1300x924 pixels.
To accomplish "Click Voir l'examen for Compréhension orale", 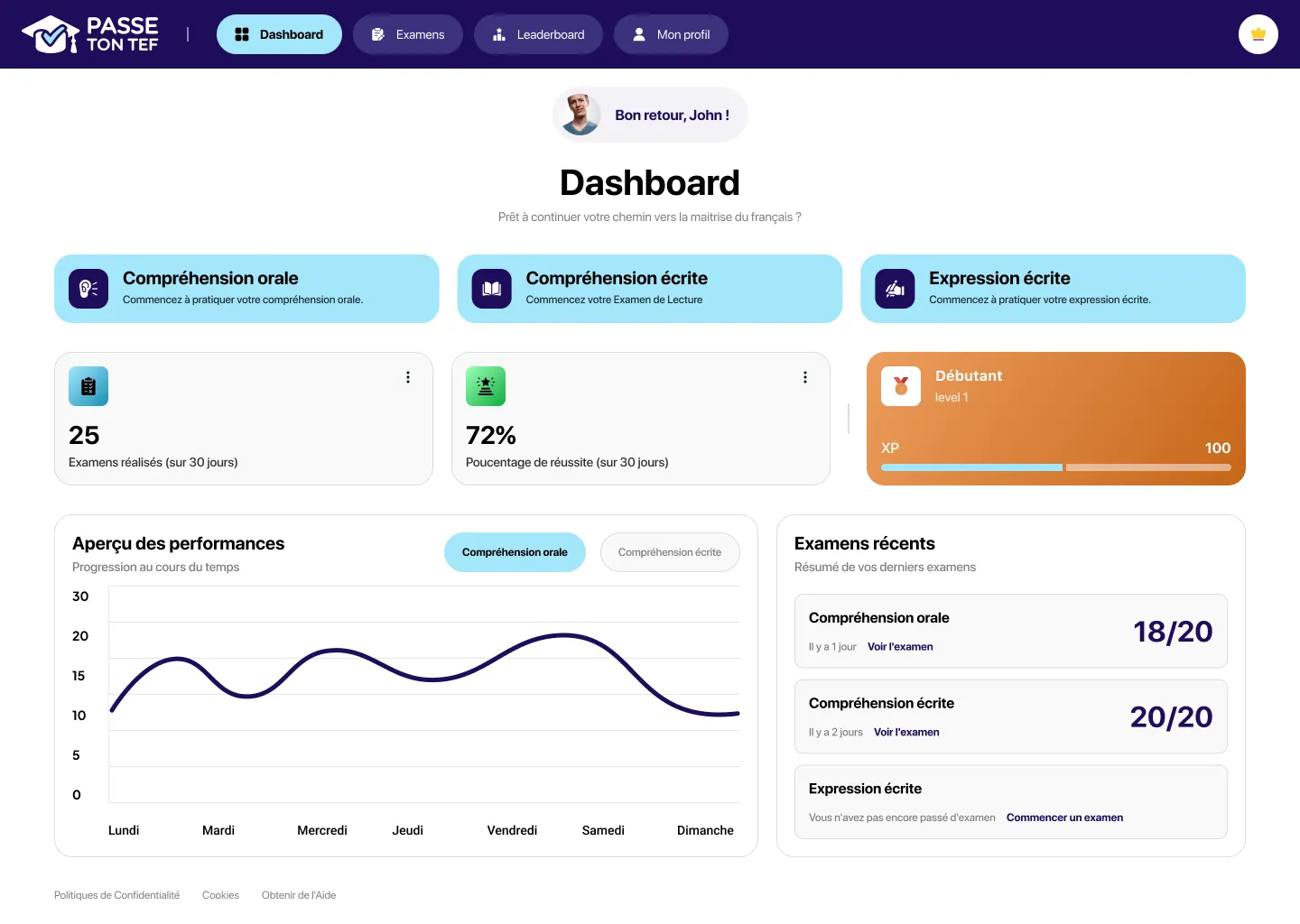I will coord(900,647).
